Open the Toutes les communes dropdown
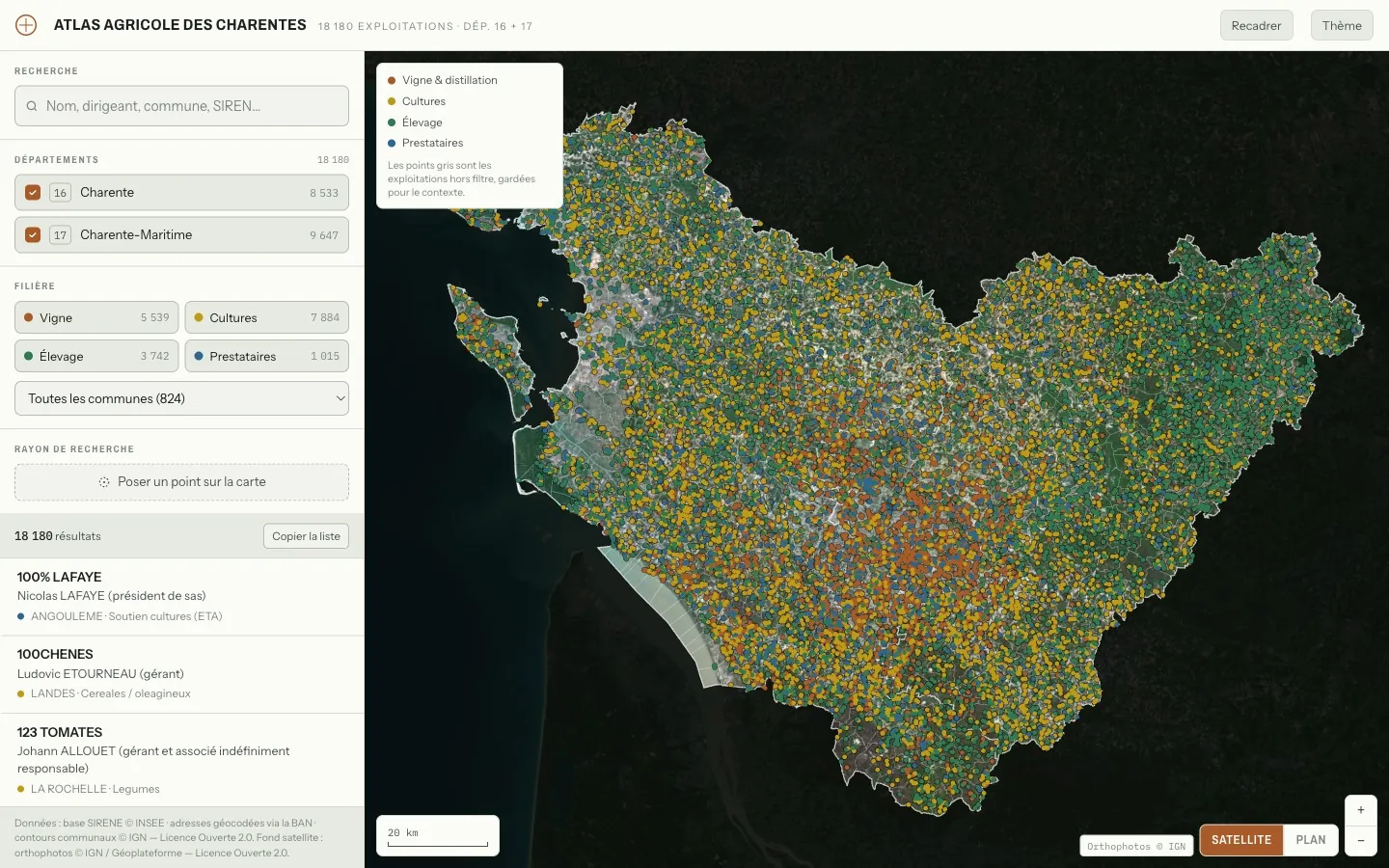The height and width of the screenshot is (868, 1389). 181,398
